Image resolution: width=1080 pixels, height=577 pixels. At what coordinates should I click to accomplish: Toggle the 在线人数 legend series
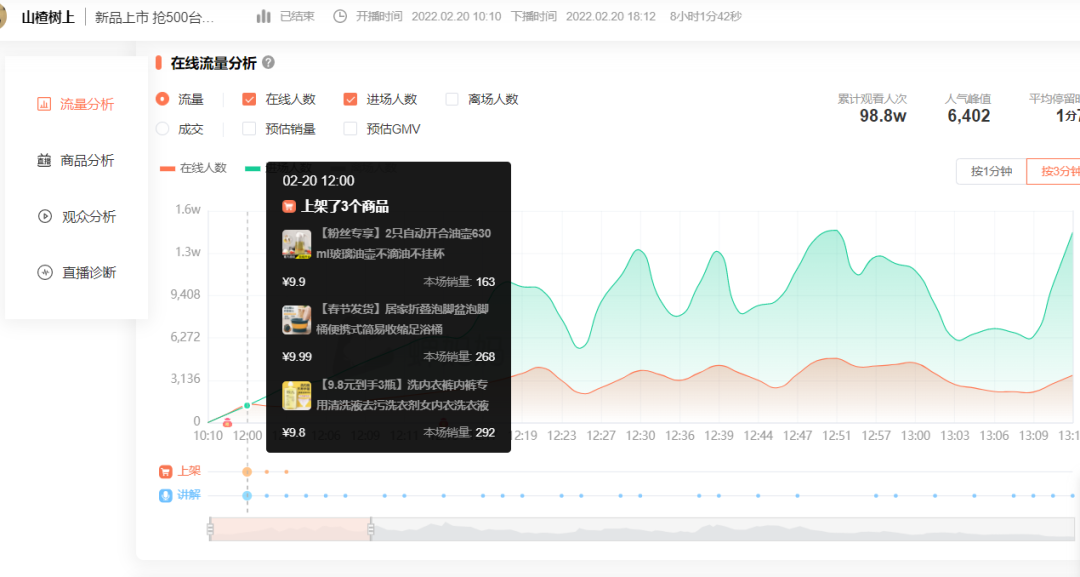coord(194,168)
